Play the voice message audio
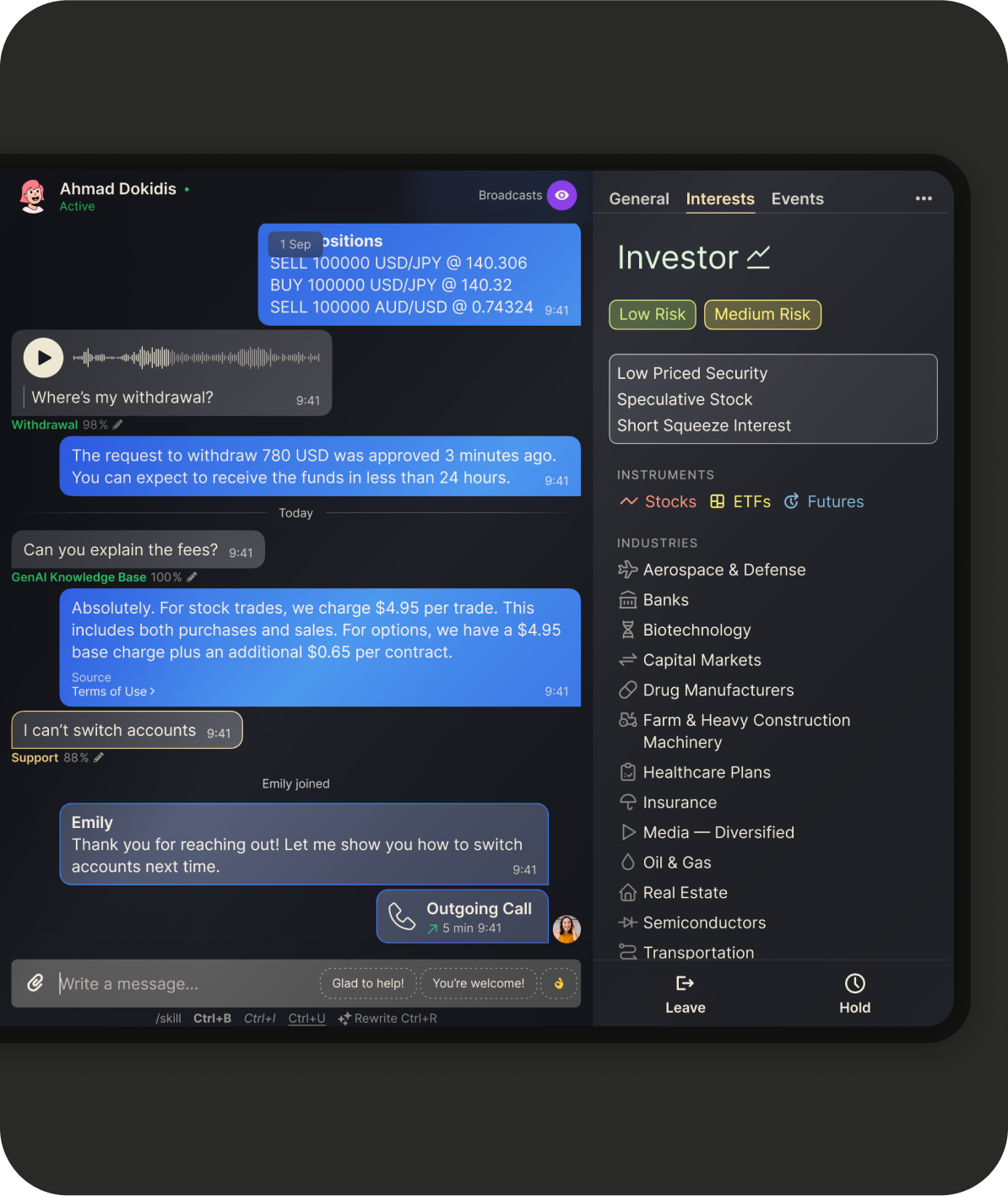 click(43, 358)
